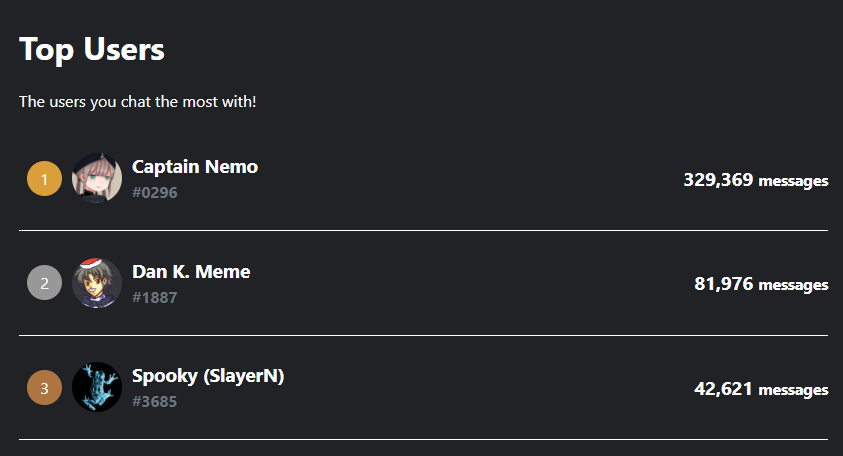Screen dimensions: 843x456
Task: Click the word 'messages' in Captain Nemo's row
Action: click(x=794, y=182)
